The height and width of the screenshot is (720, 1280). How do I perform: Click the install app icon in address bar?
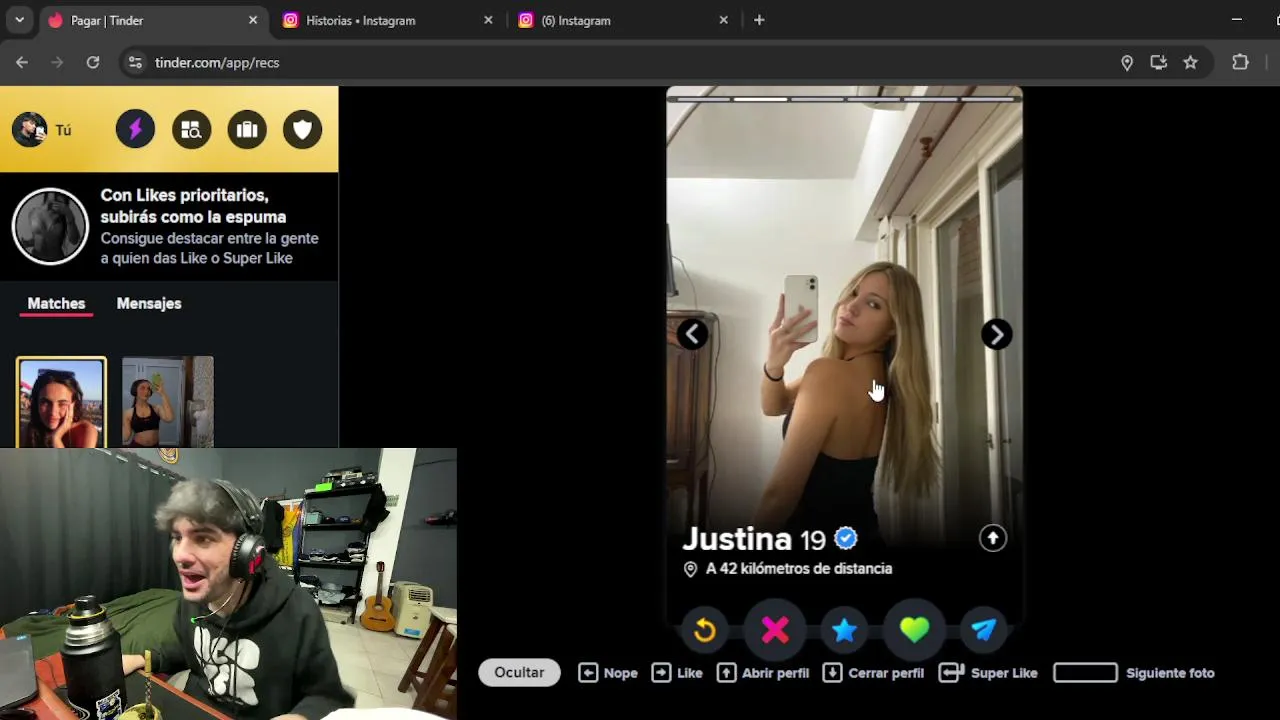tap(1158, 62)
